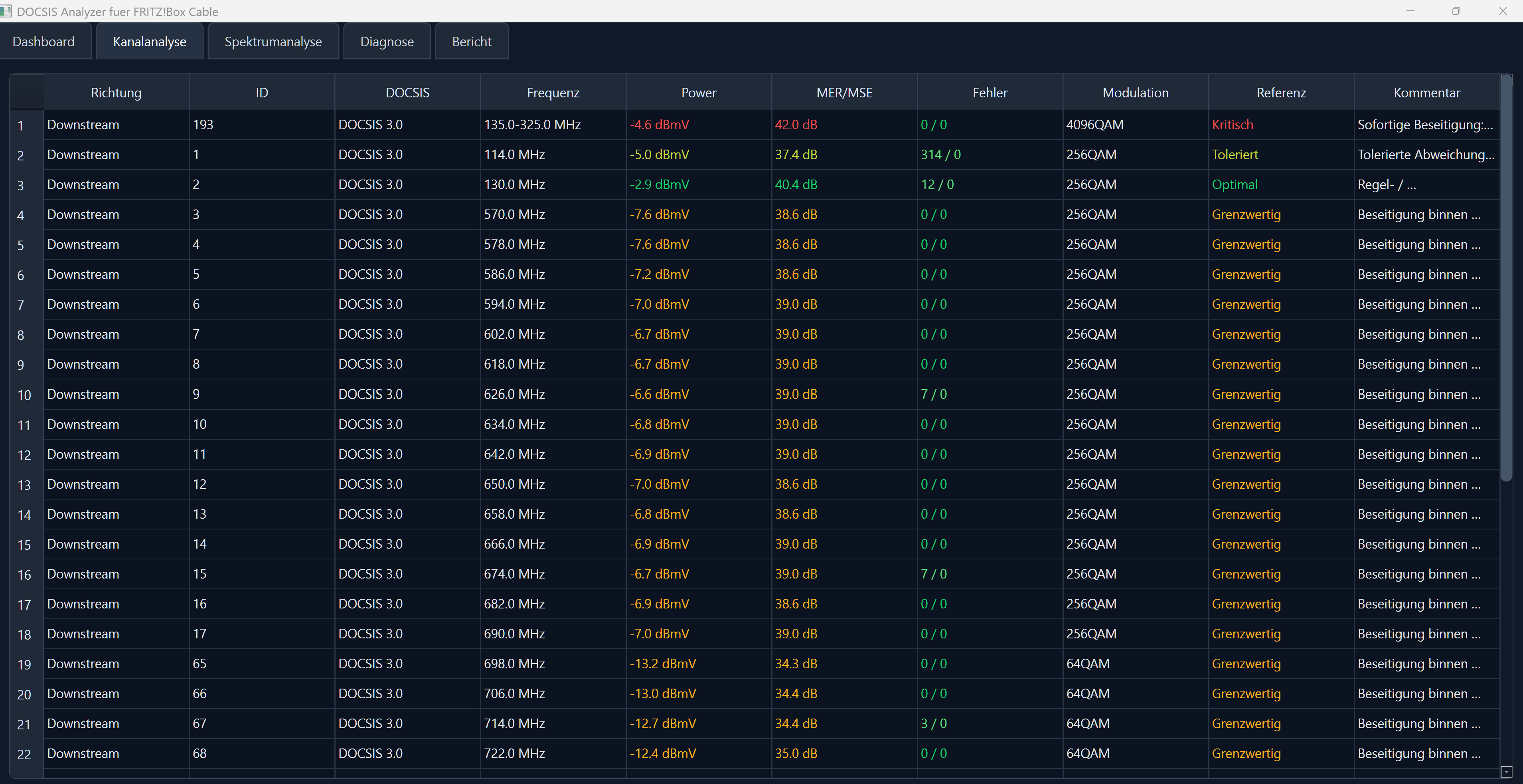This screenshot has width=1523, height=784.
Task: Click the 634.0 MHz frequency cell
Action: [x=553, y=425]
